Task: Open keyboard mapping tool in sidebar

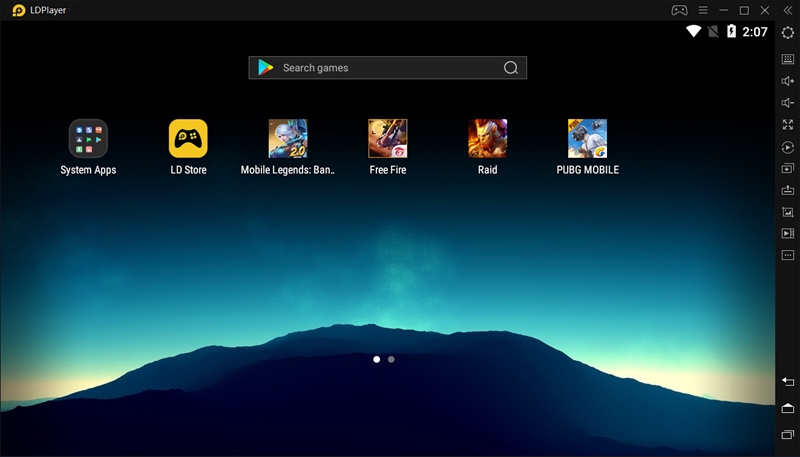Action: coord(787,59)
